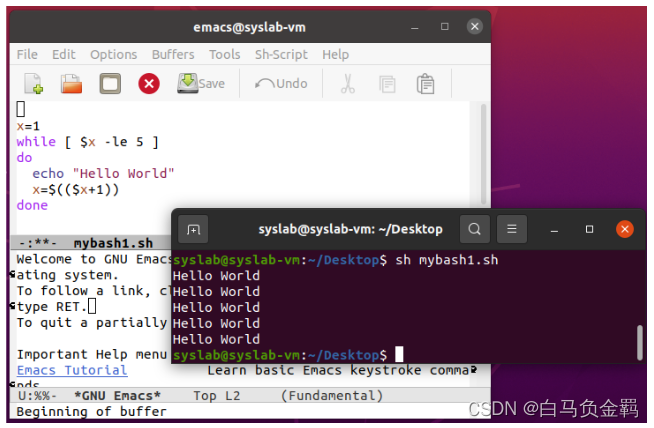This screenshot has height=428, width=654.
Task: Close the terminal with the orange X
Action: (x=625, y=229)
